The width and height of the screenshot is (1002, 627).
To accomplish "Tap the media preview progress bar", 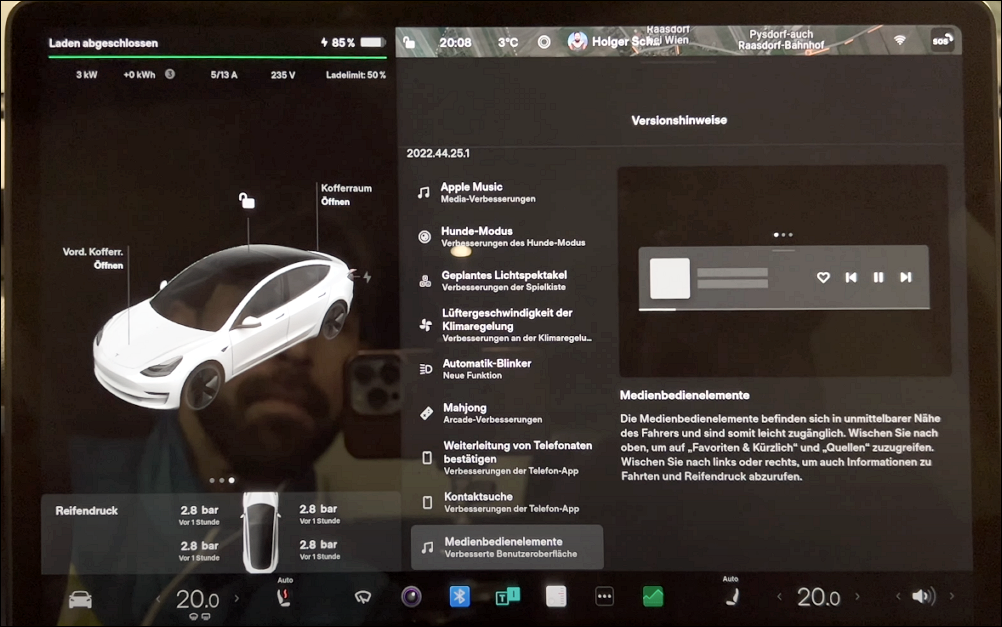I will pyautogui.click(x=783, y=309).
